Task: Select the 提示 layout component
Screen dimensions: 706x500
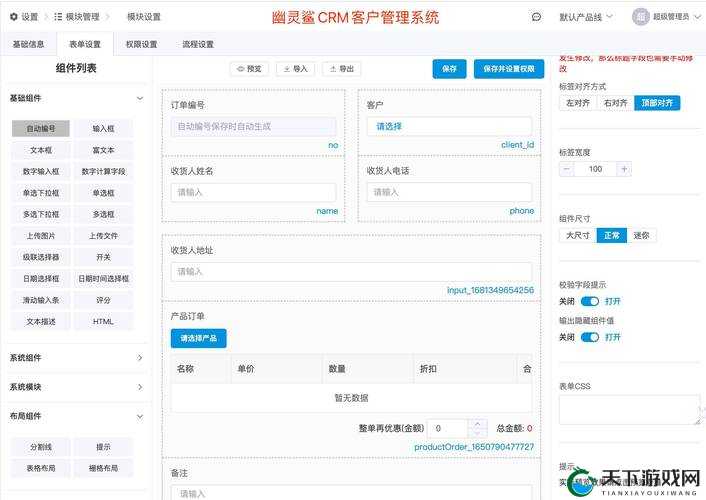Action: [x=104, y=447]
